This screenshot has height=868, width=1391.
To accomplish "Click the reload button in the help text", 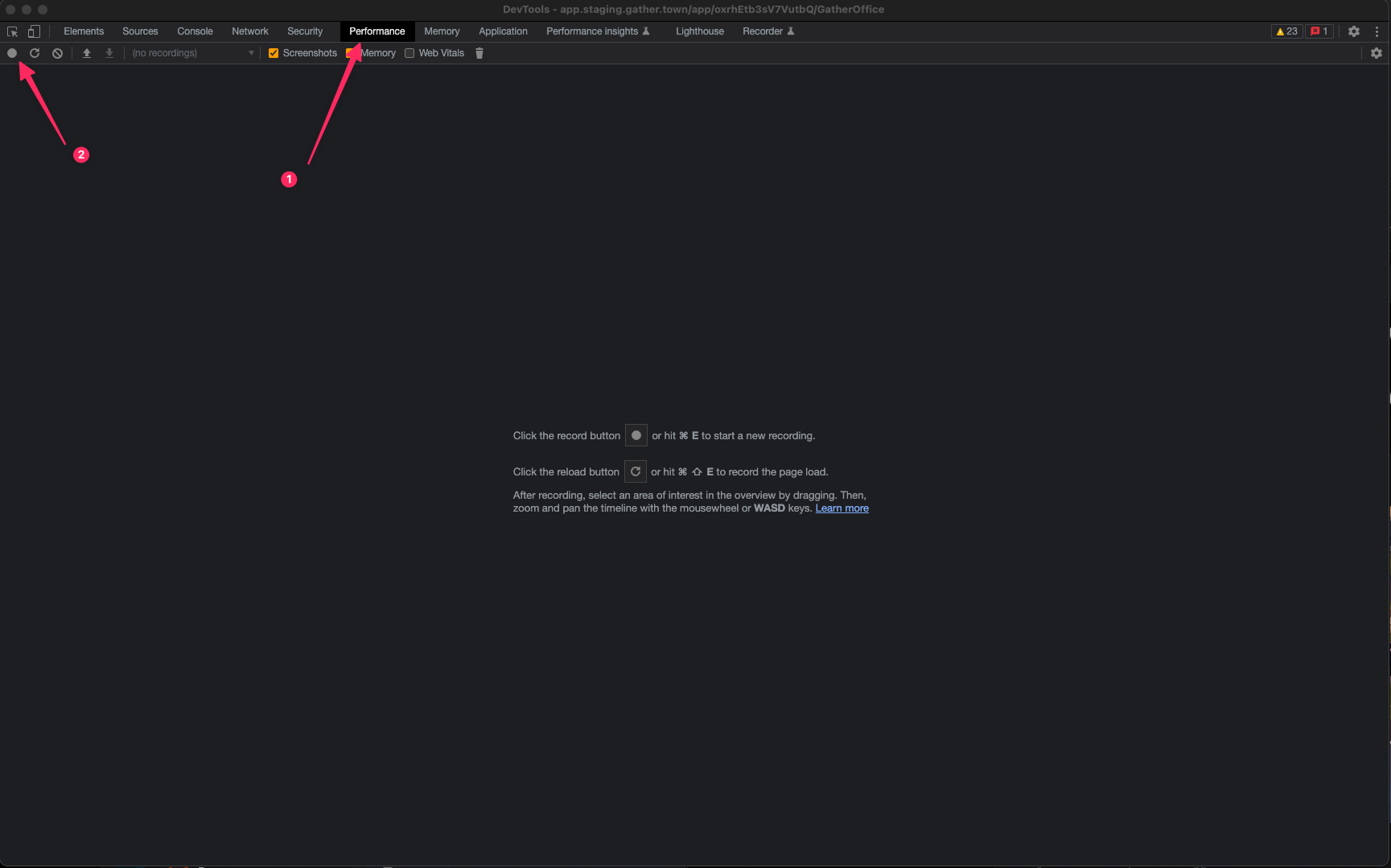I will coord(636,471).
